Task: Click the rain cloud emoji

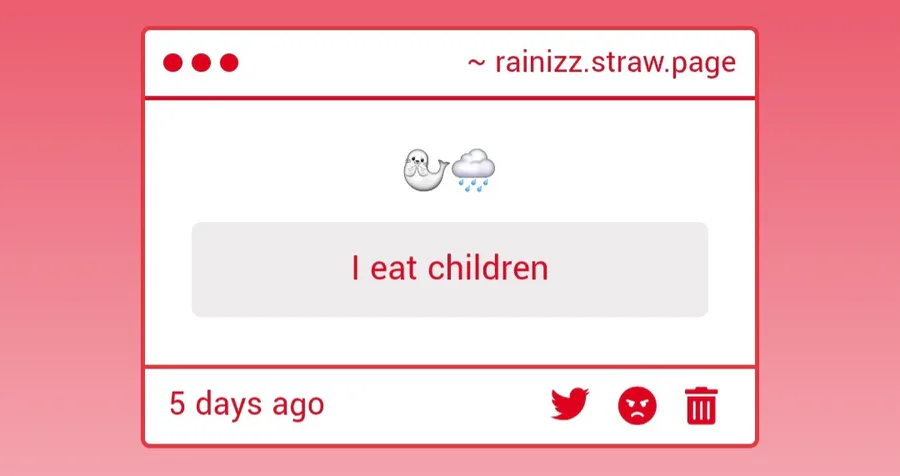Action: (473, 169)
